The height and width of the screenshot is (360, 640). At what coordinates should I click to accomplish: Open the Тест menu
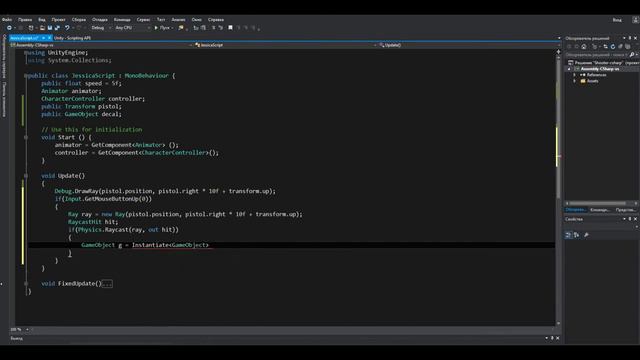coord(161,20)
